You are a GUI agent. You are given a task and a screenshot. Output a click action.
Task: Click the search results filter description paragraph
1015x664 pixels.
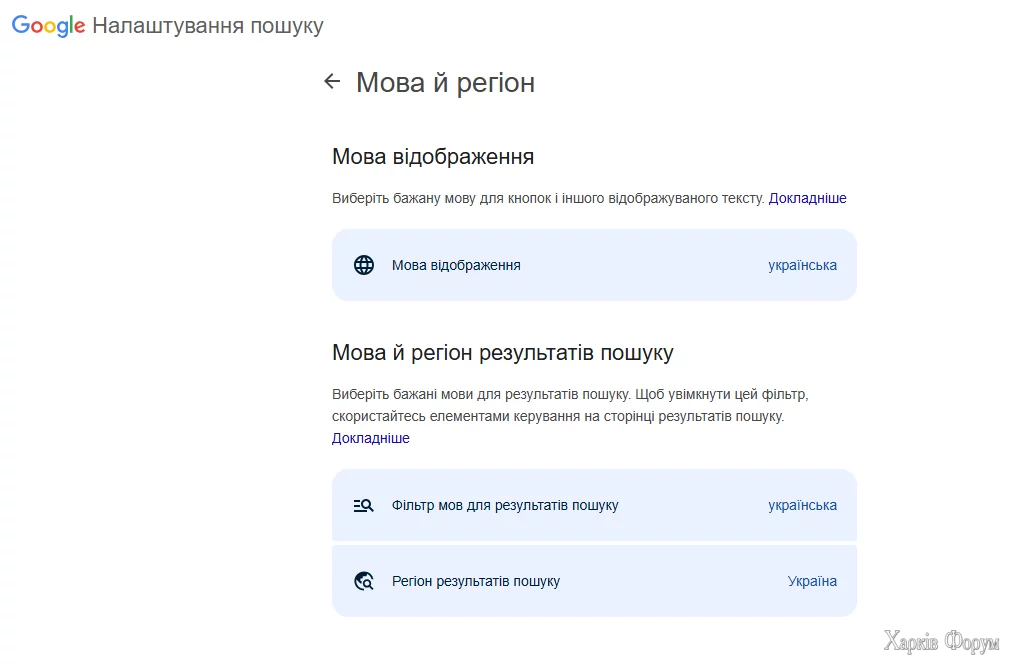pyautogui.click(x=569, y=405)
